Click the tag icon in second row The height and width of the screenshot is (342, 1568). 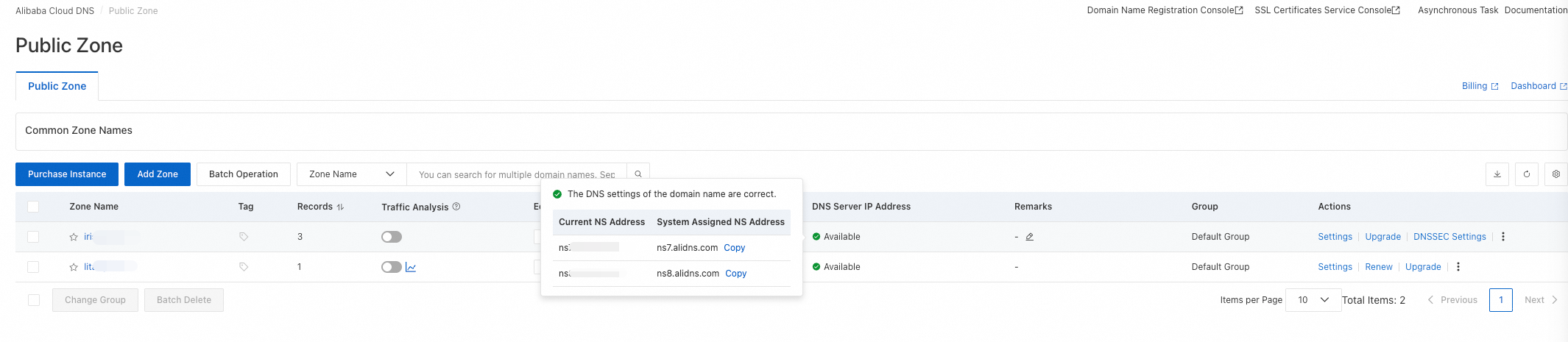pos(244,267)
